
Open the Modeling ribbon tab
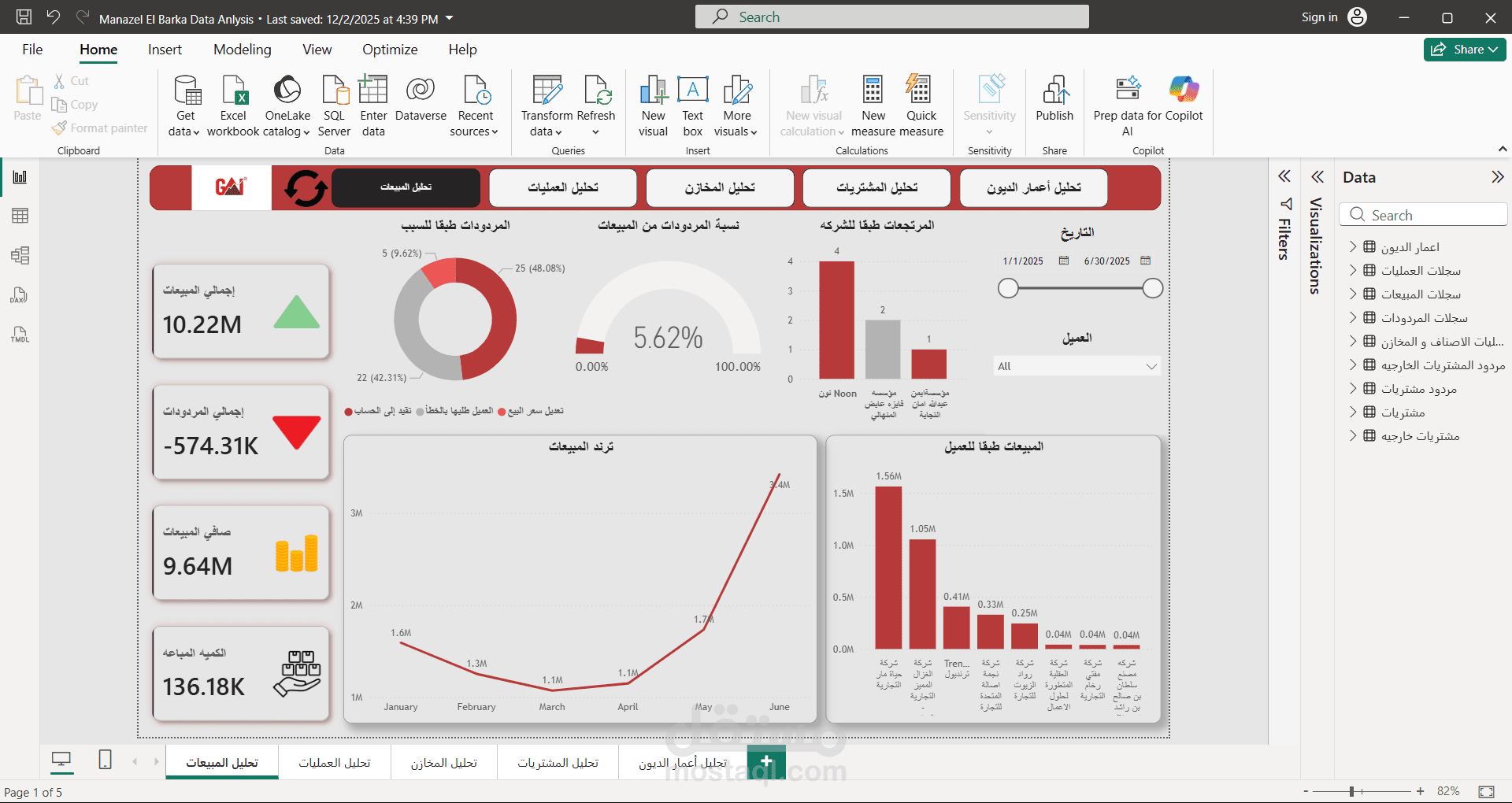[243, 50]
